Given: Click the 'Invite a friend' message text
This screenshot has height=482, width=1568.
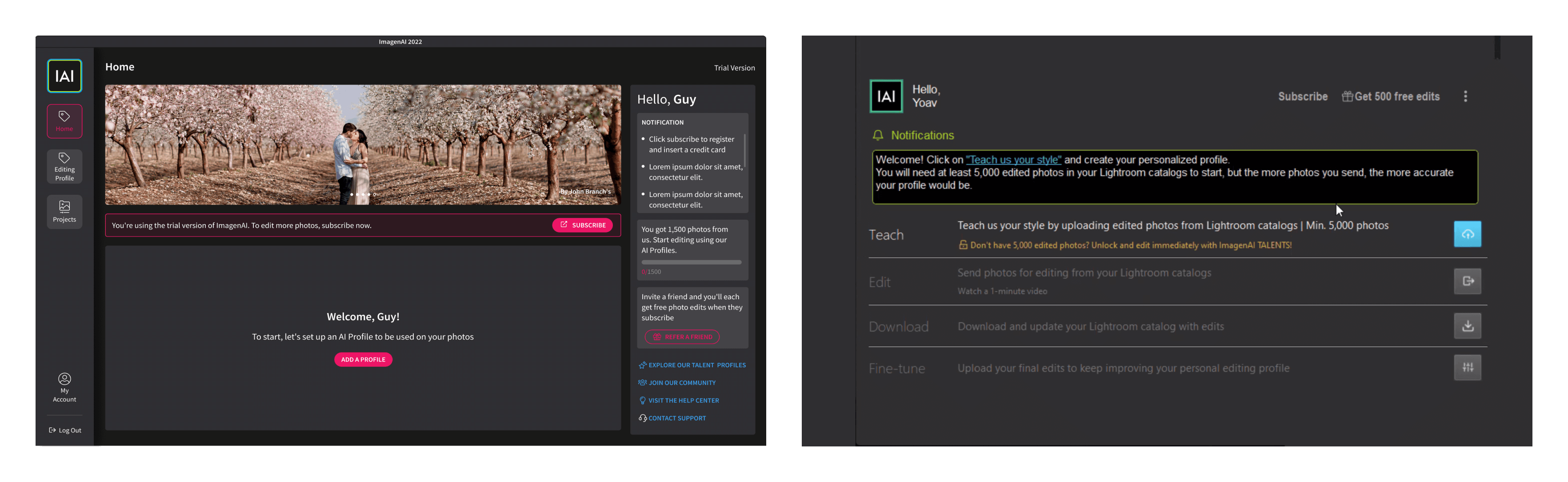Looking at the screenshot, I should click(x=692, y=308).
